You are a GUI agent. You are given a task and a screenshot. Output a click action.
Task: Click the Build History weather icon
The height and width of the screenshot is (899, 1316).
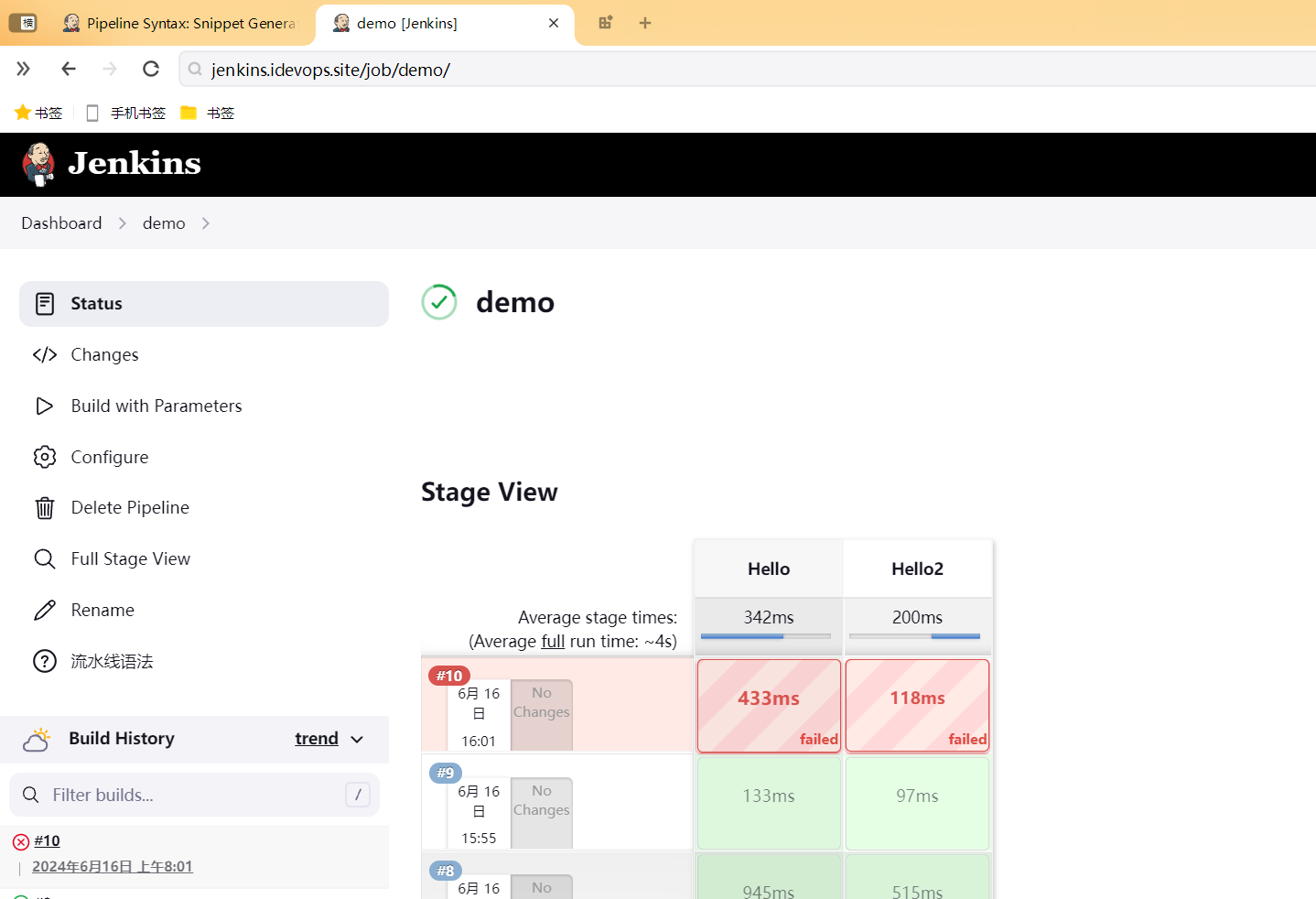pyautogui.click(x=37, y=740)
